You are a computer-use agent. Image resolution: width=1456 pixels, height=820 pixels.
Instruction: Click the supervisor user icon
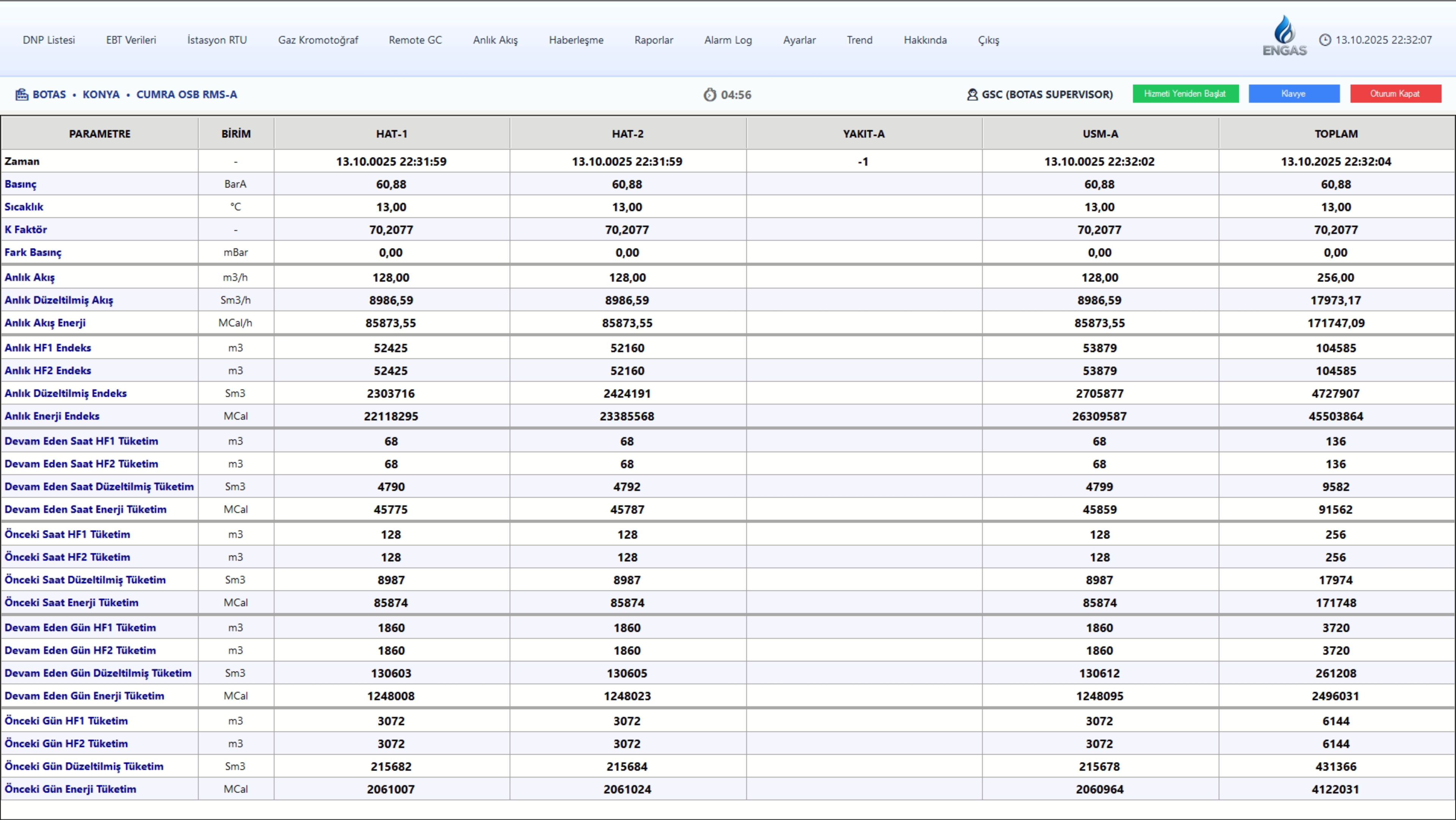[972, 94]
